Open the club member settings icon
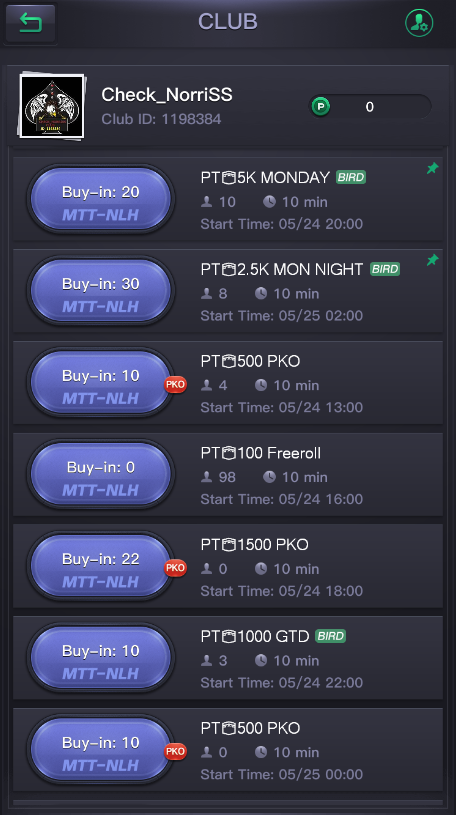Image resolution: width=456 pixels, height=815 pixels. pyautogui.click(x=419, y=23)
